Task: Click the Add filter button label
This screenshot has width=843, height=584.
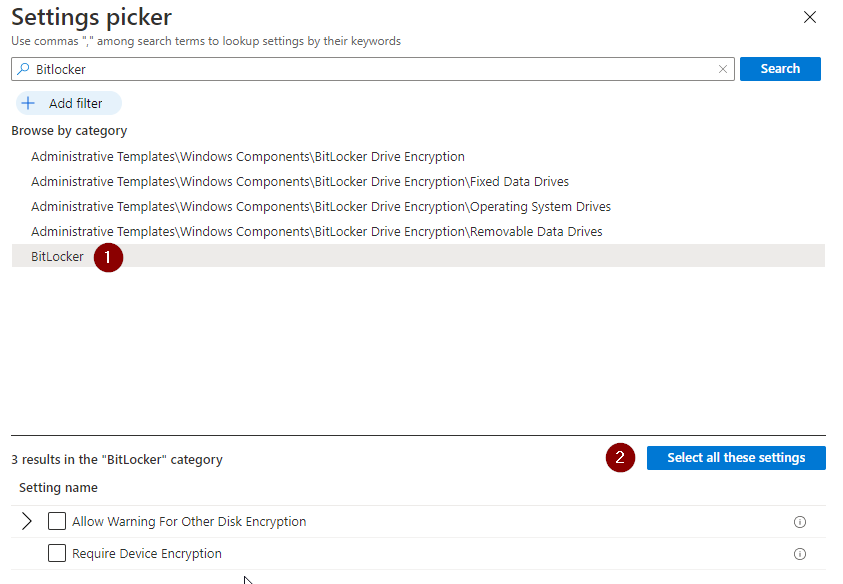Action: 76,103
